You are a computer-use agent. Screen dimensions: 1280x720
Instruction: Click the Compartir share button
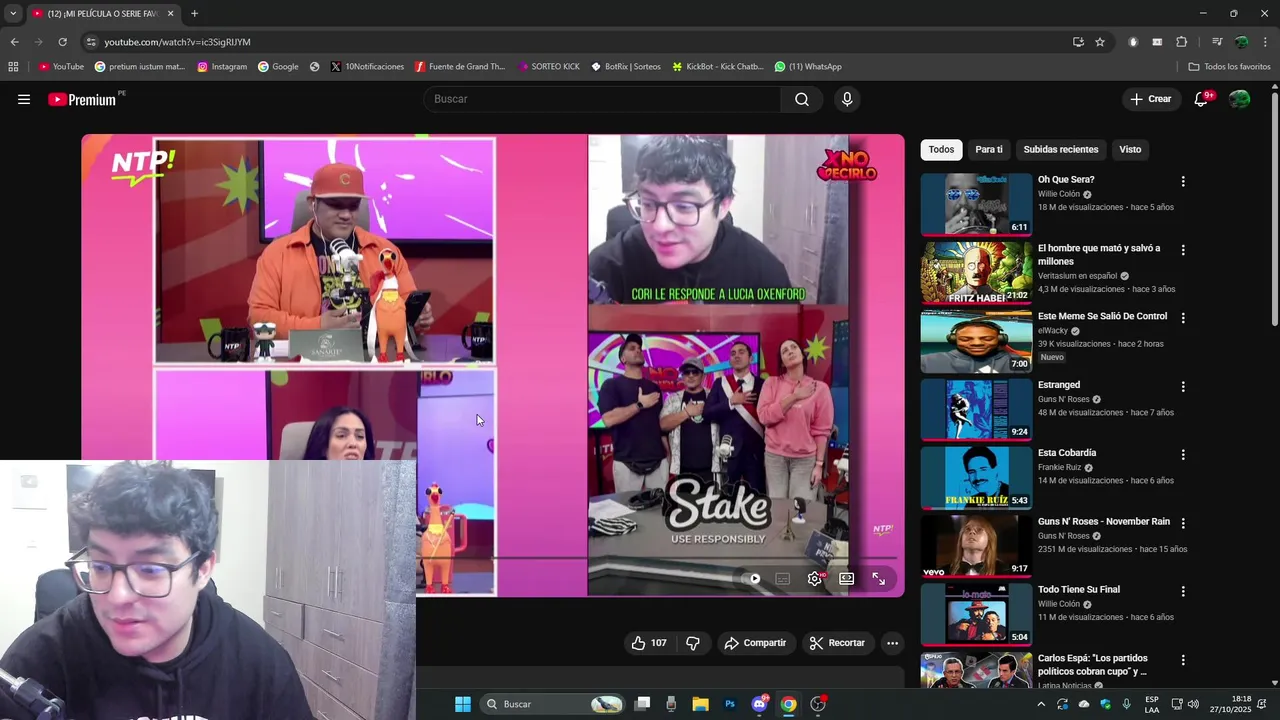[755, 643]
